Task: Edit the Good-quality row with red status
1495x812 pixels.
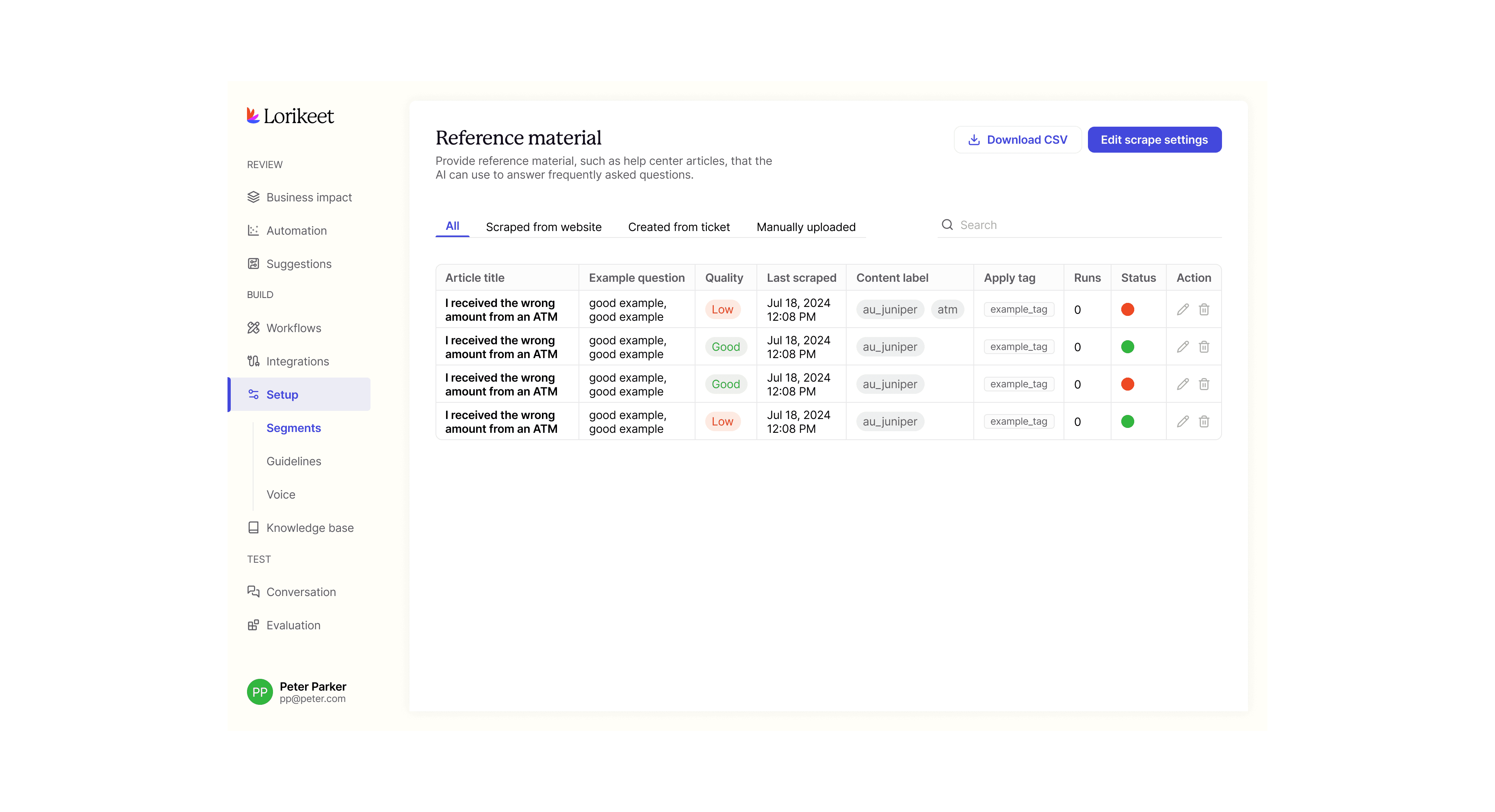Action: (1183, 384)
